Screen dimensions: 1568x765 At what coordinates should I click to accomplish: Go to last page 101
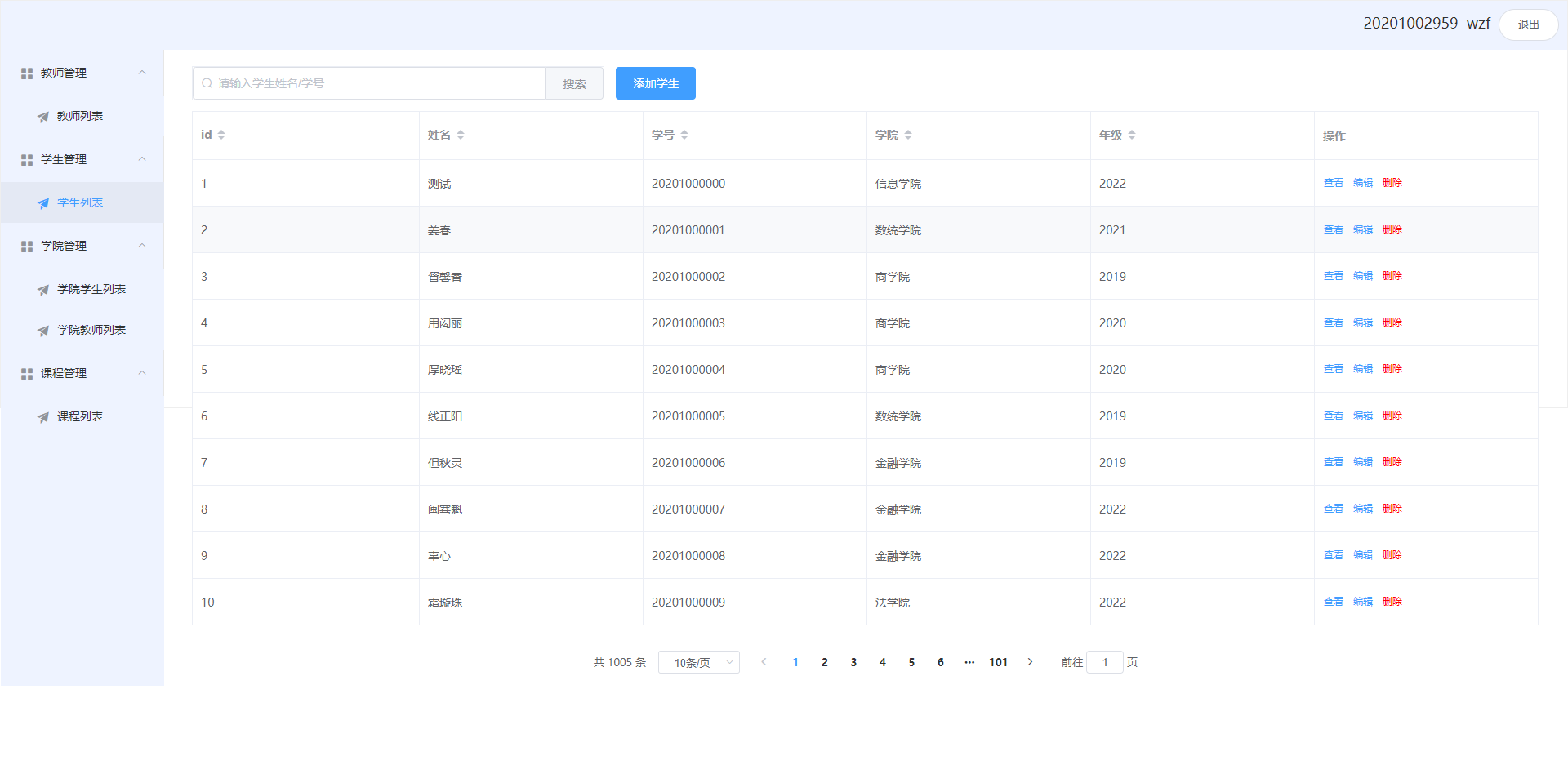tap(998, 662)
